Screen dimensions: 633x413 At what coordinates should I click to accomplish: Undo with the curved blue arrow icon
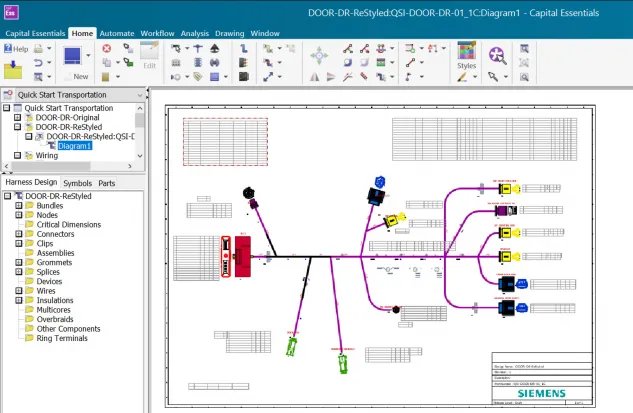click(38, 63)
